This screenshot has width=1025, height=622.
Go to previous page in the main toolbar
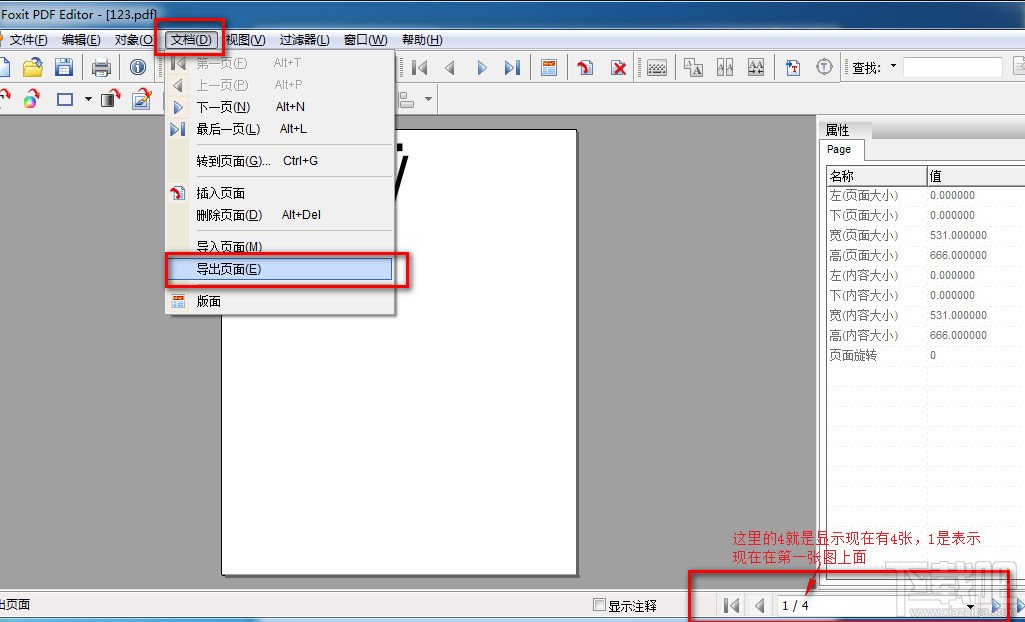point(450,67)
